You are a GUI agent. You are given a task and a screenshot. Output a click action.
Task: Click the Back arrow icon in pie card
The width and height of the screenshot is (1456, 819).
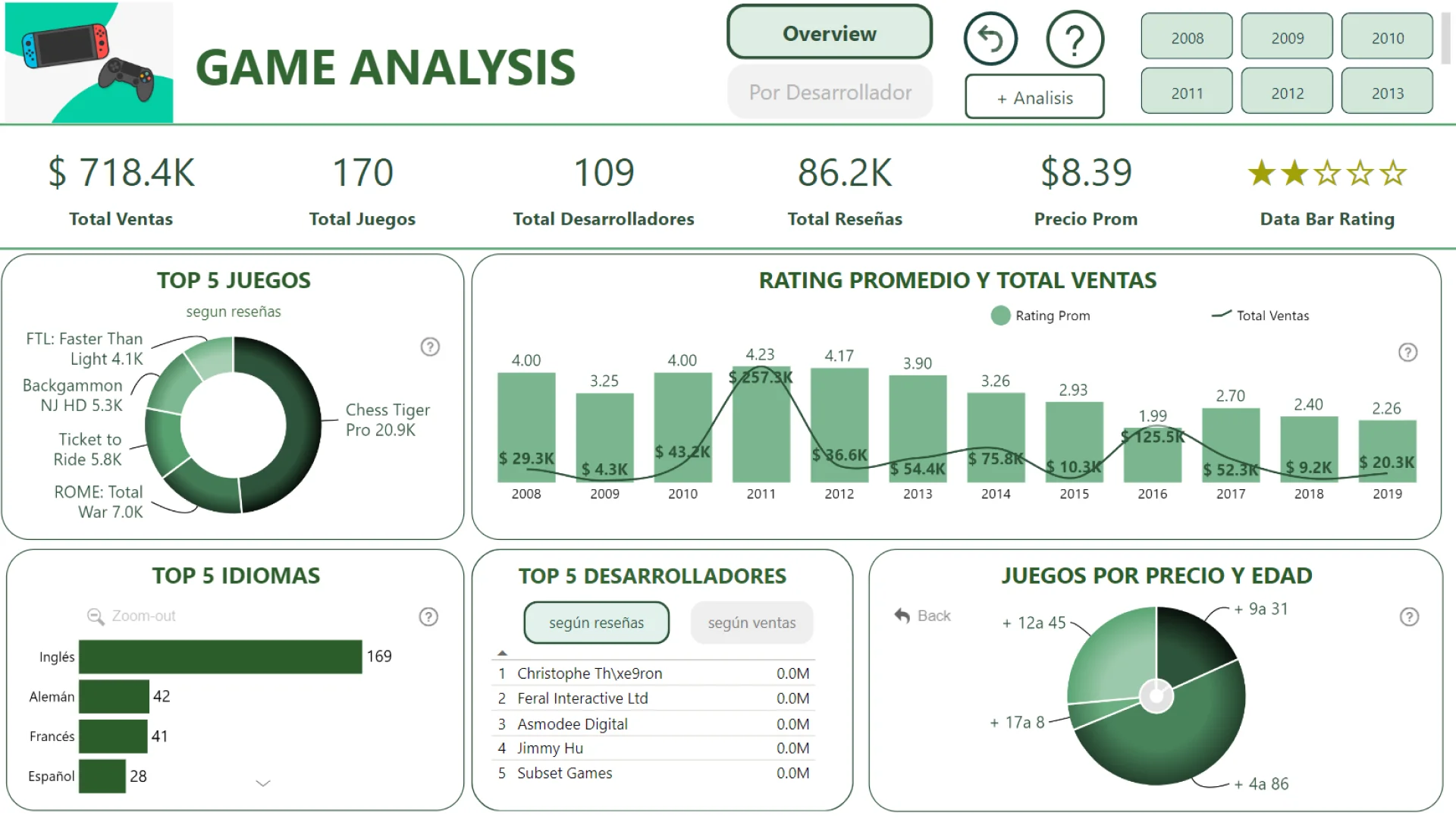pyautogui.click(x=902, y=616)
